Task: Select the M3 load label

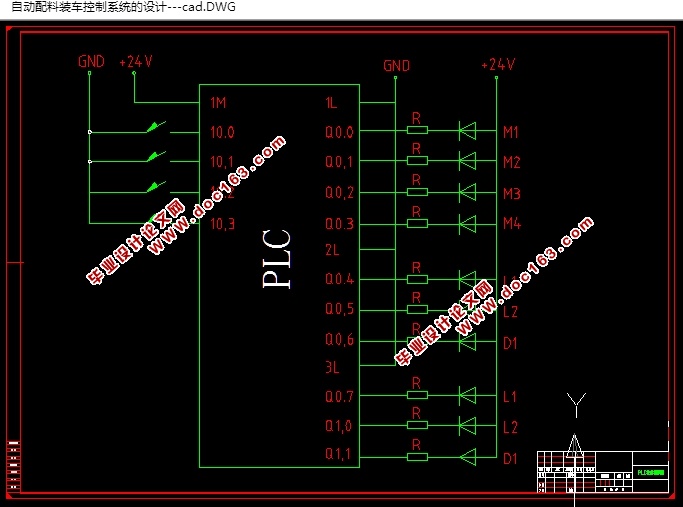Action: [512, 193]
